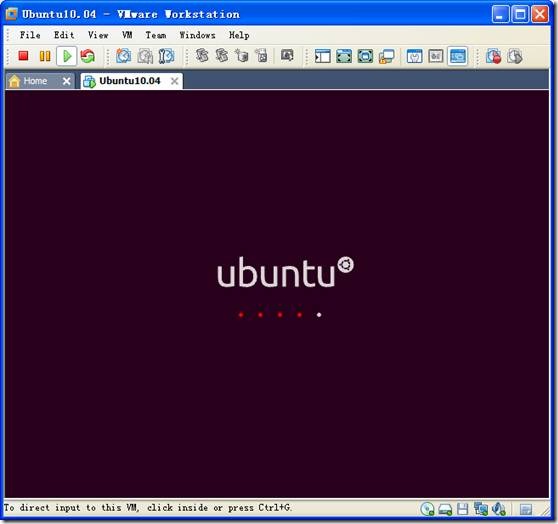Close the Home tab
This screenshot has width=558, height=524.
pyautogui.click(x=66, y=81)
